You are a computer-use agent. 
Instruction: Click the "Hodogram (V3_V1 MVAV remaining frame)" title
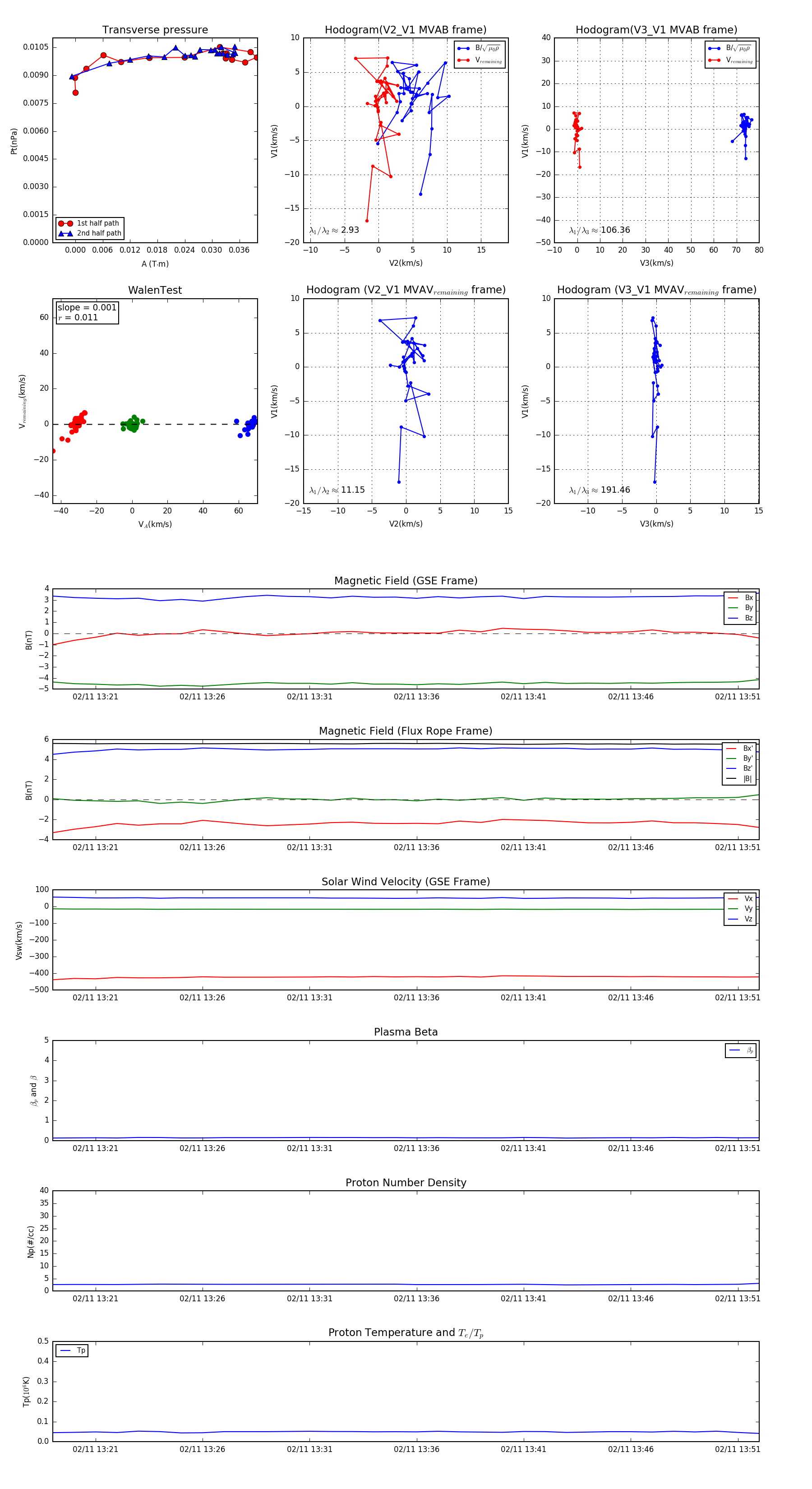pyautogui.click(x=656, y=290)
